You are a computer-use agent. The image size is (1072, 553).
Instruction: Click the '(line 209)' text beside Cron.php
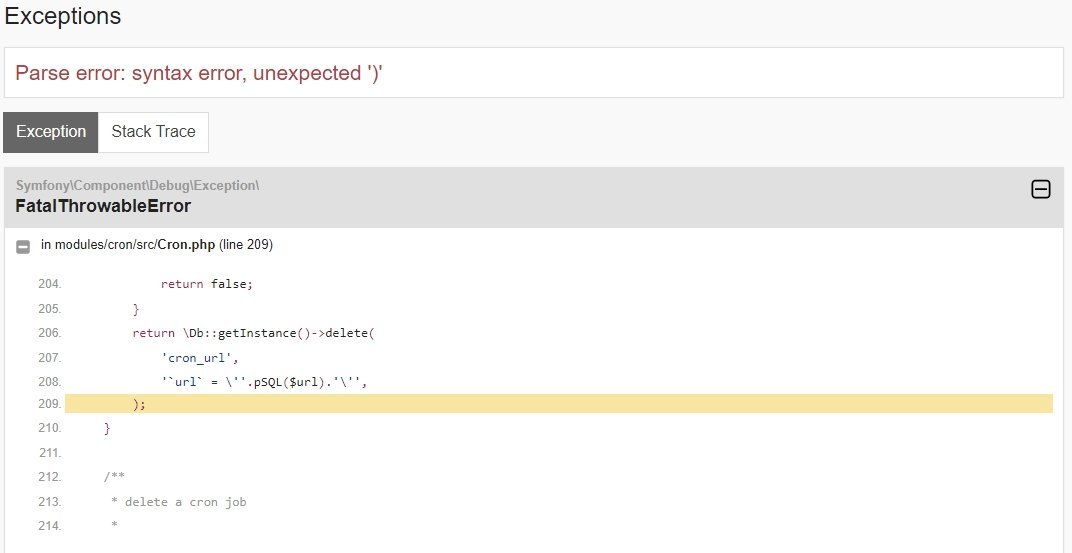pyautogui.click(x=245, y=245)
